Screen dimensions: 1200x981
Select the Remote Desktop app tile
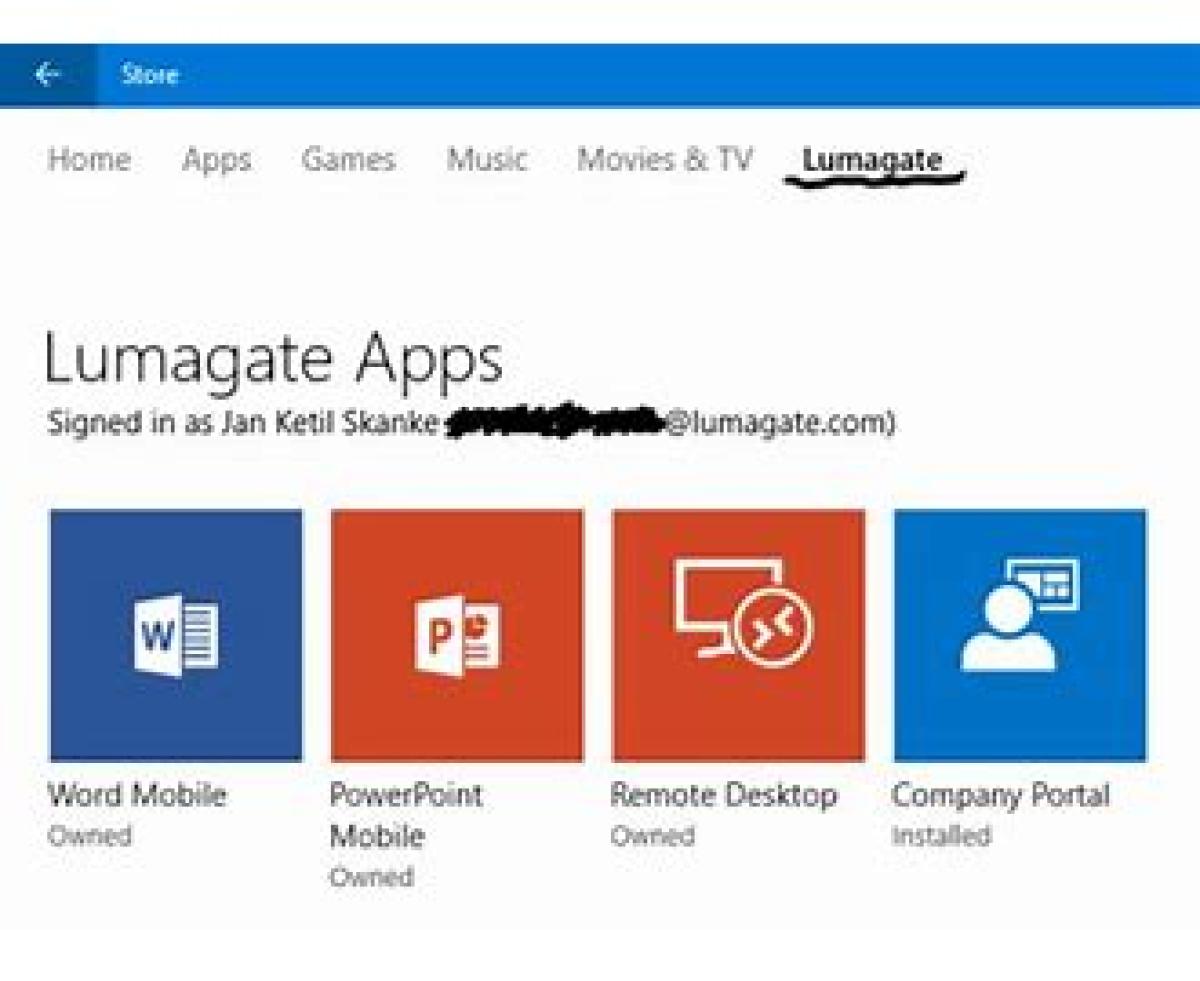(x=738, y=635)
